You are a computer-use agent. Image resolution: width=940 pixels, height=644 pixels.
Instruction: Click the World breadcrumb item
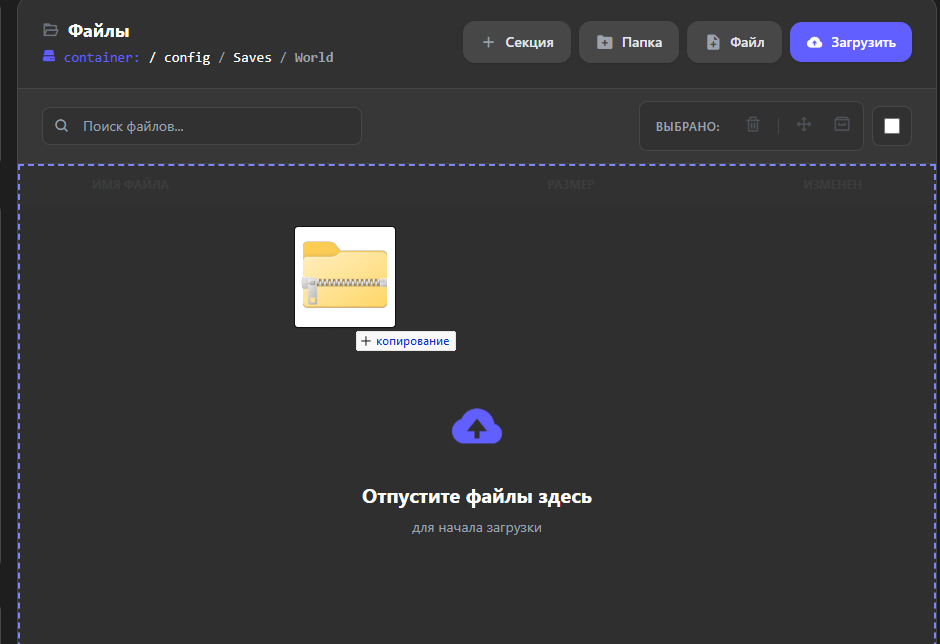pos(314,58)
